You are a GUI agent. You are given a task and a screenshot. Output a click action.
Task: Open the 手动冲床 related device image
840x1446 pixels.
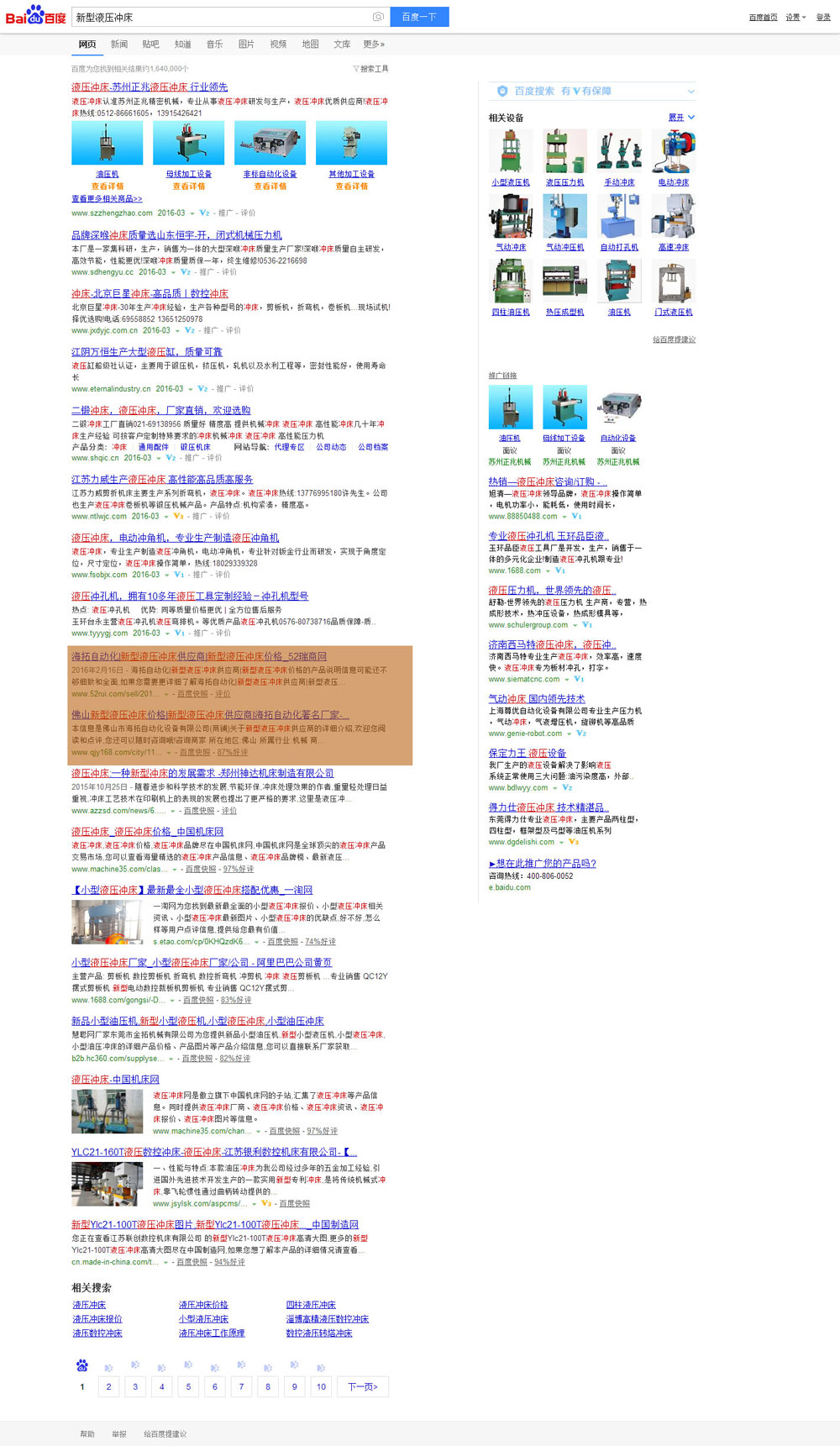pyautogui.click(x=619, y=151)
